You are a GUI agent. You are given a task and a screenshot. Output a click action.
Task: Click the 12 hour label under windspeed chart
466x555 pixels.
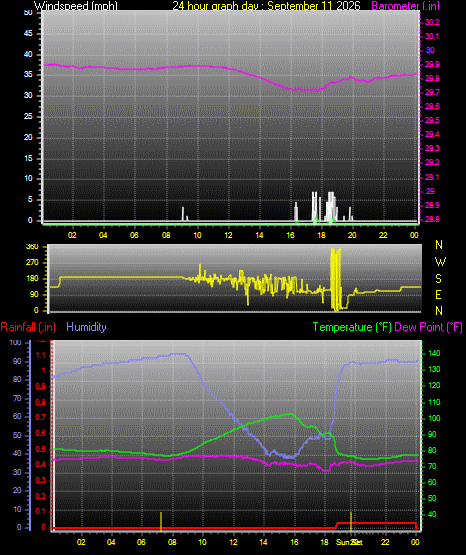[x=228, y=235]
